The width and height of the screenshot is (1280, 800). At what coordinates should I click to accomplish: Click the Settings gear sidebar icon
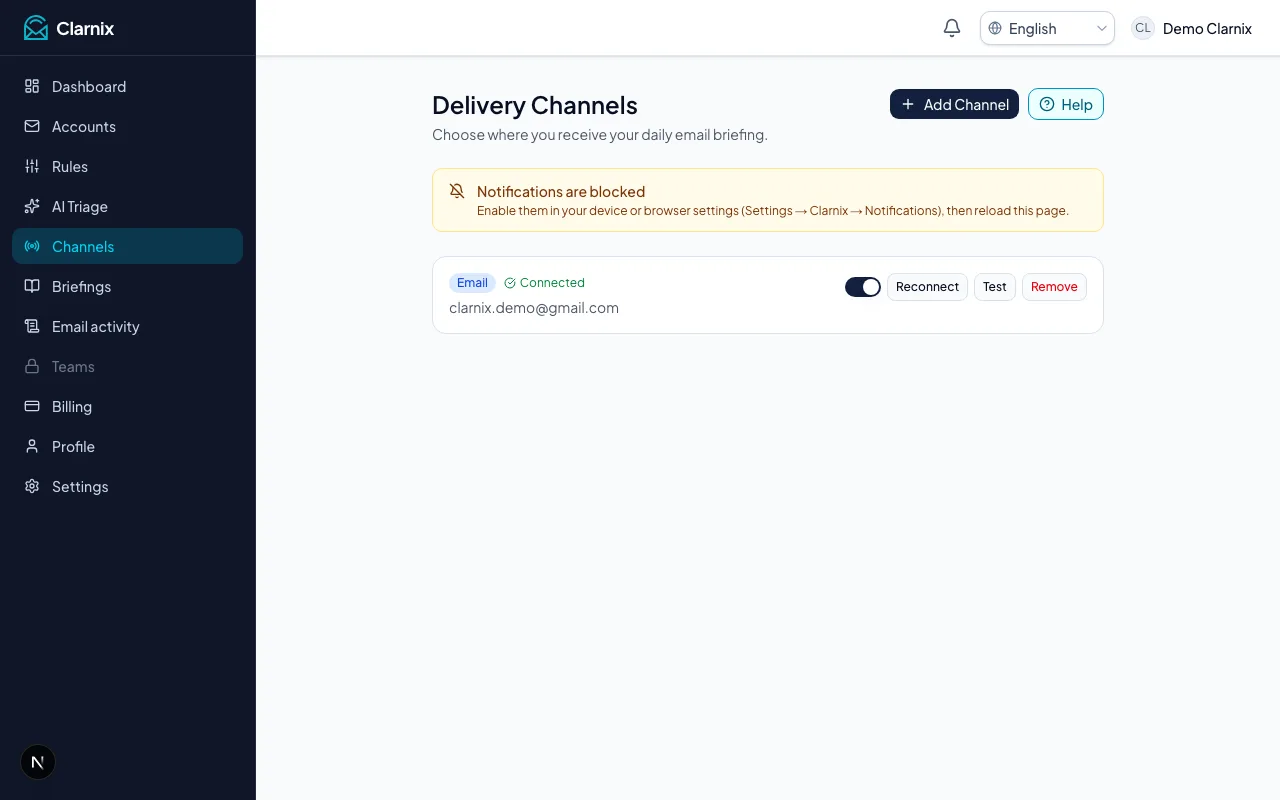coord(32,486)
